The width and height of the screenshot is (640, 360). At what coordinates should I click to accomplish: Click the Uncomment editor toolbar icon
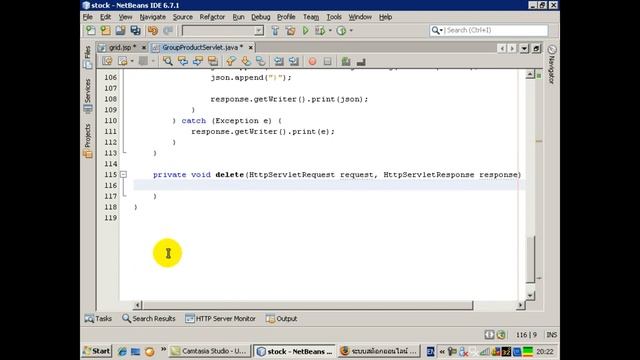click(361, 62)
